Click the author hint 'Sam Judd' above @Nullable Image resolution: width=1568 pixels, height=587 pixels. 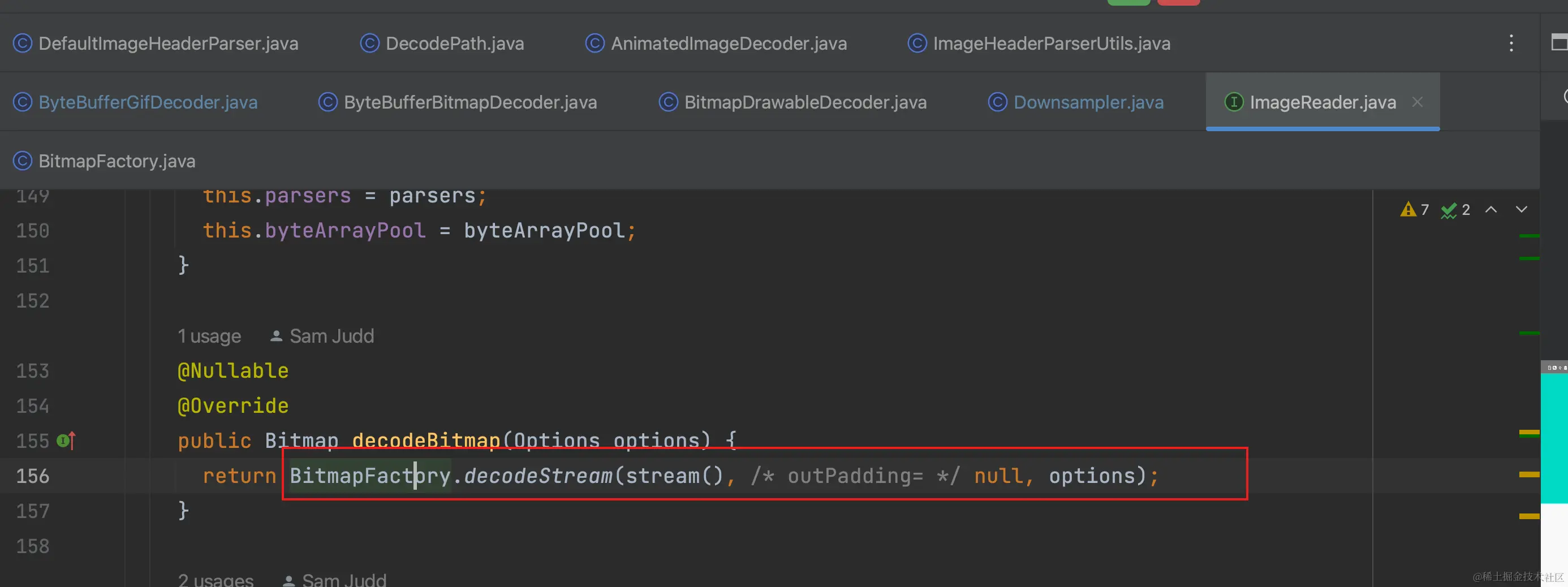click(x=321, y=336)
